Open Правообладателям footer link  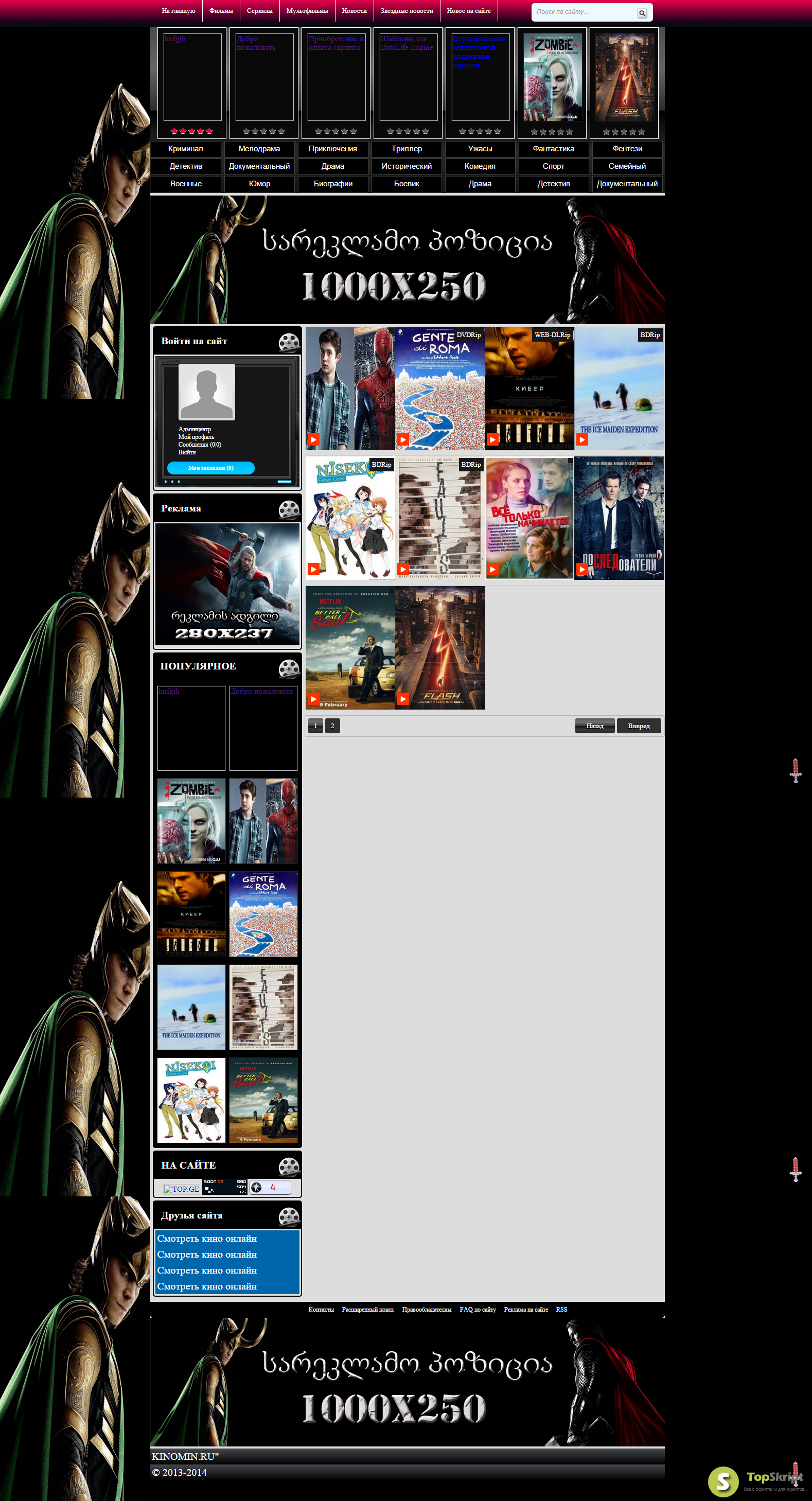click(x=427, y=1309)
